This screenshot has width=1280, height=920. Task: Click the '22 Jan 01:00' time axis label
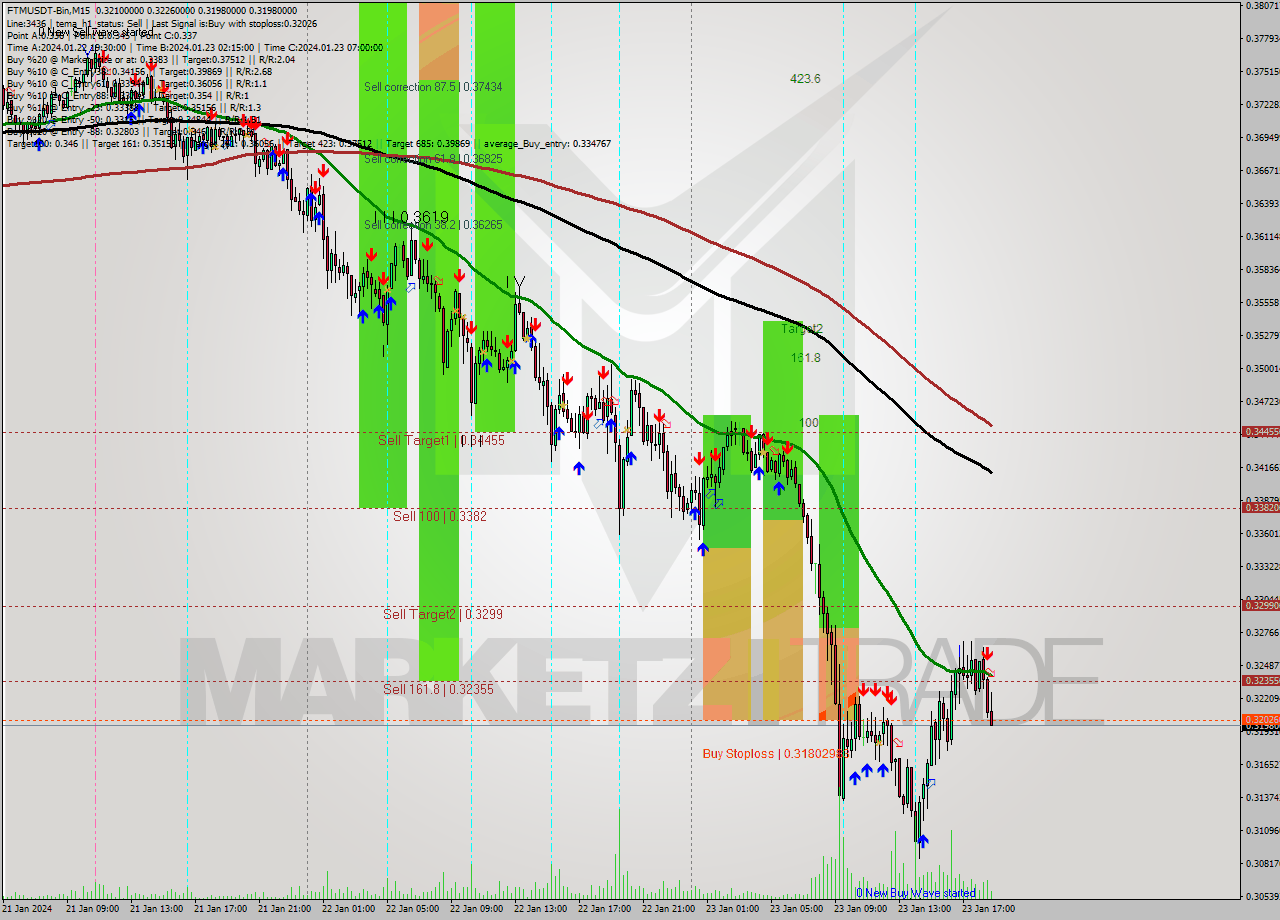point(349,910)
